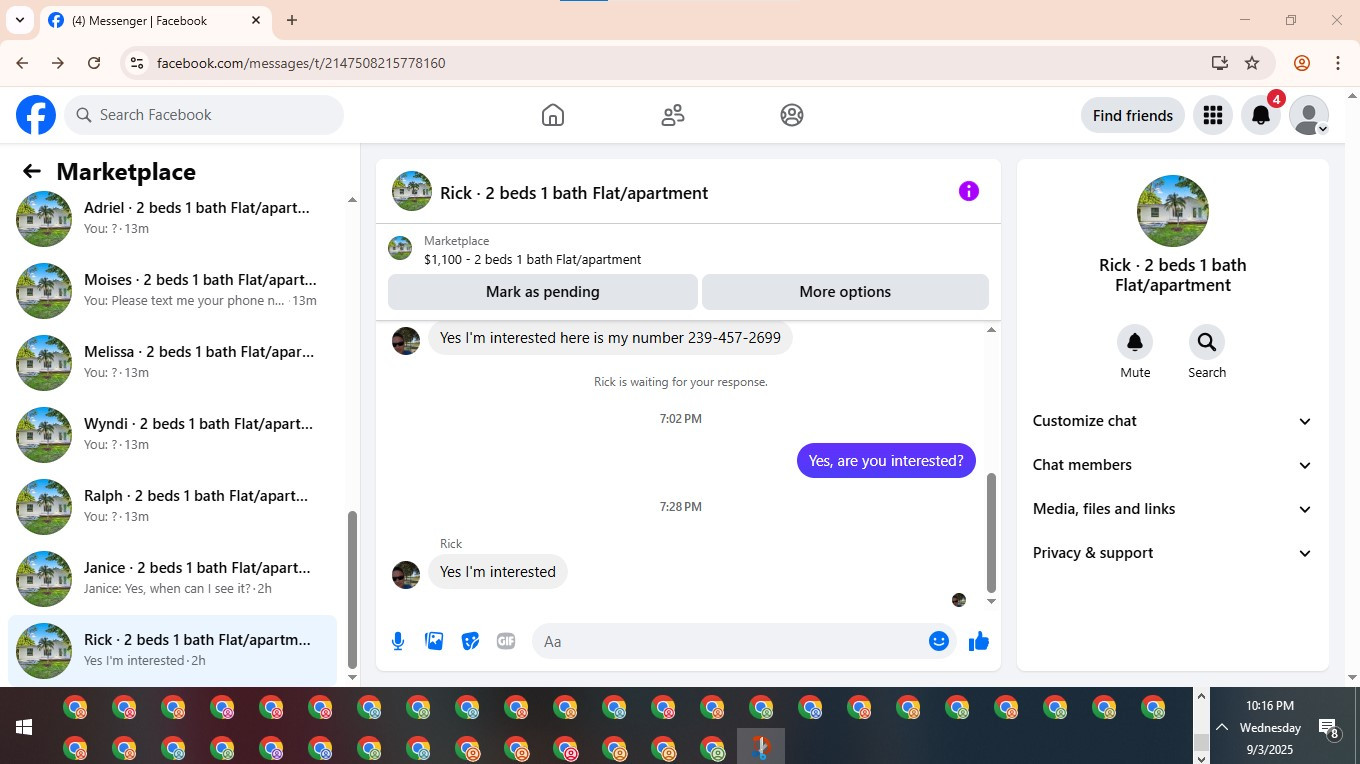The height and width of the screenshot is (764, 1360).
Task: Focus the Aa message input box
Action: coord(728,641)
